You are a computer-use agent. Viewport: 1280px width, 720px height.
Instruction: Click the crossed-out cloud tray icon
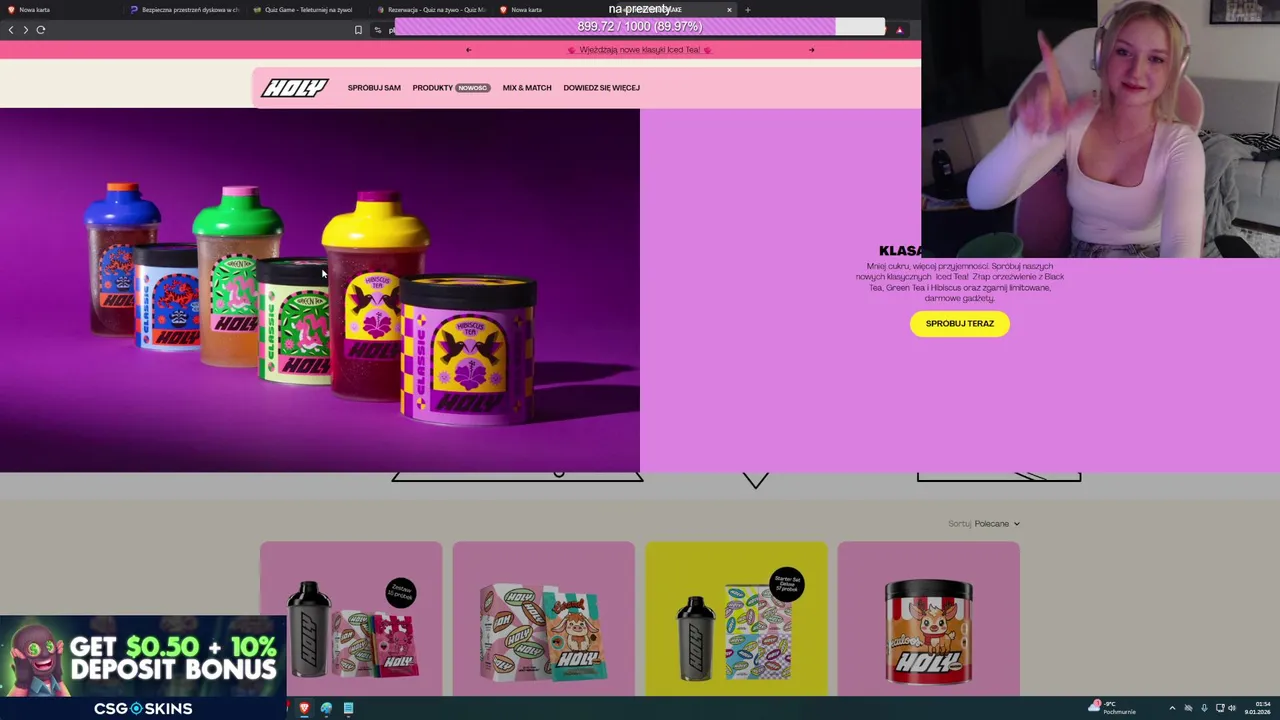(x=1188, y=708)
